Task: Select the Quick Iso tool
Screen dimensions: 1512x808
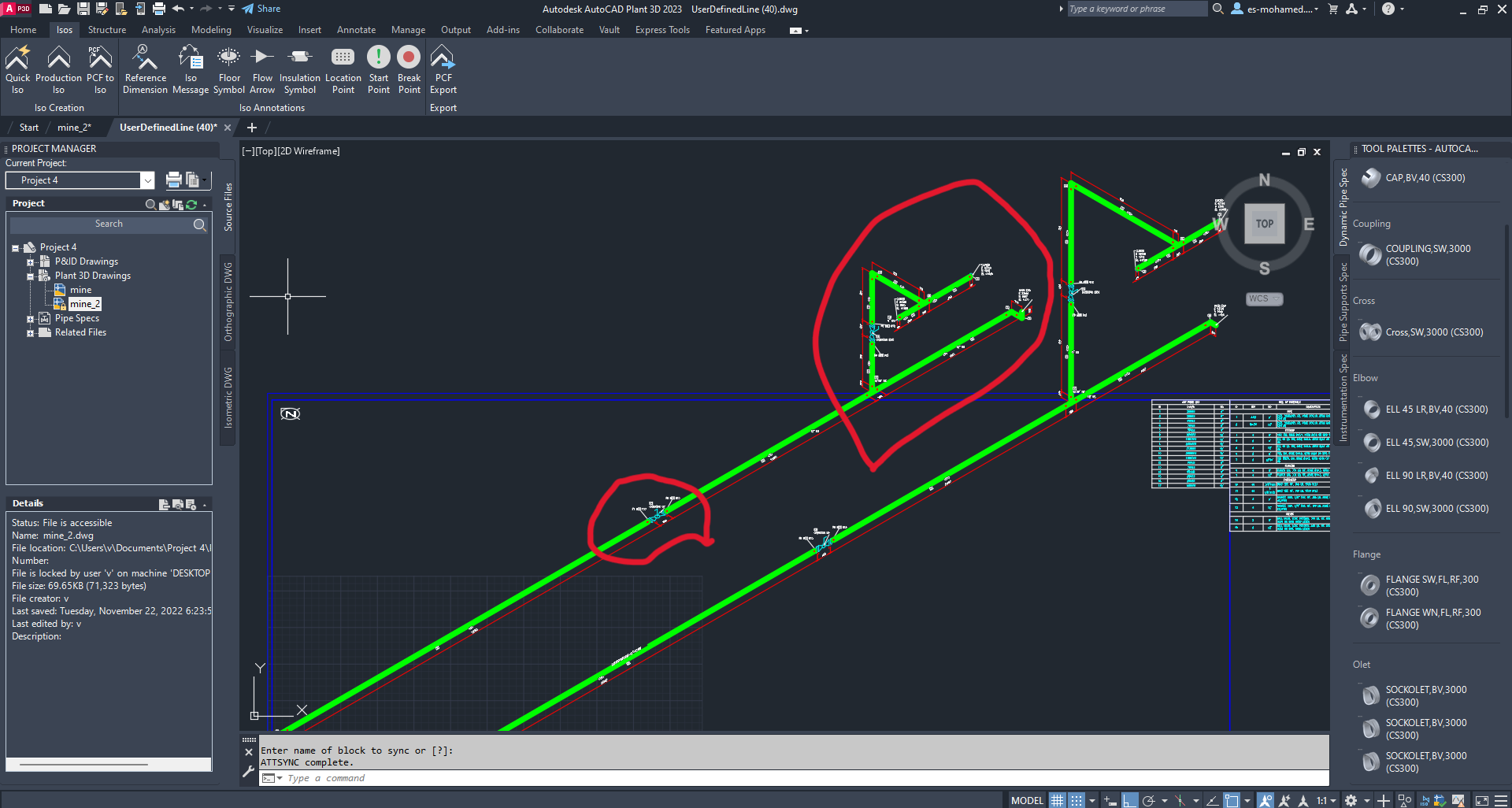Action: [17, 68]
